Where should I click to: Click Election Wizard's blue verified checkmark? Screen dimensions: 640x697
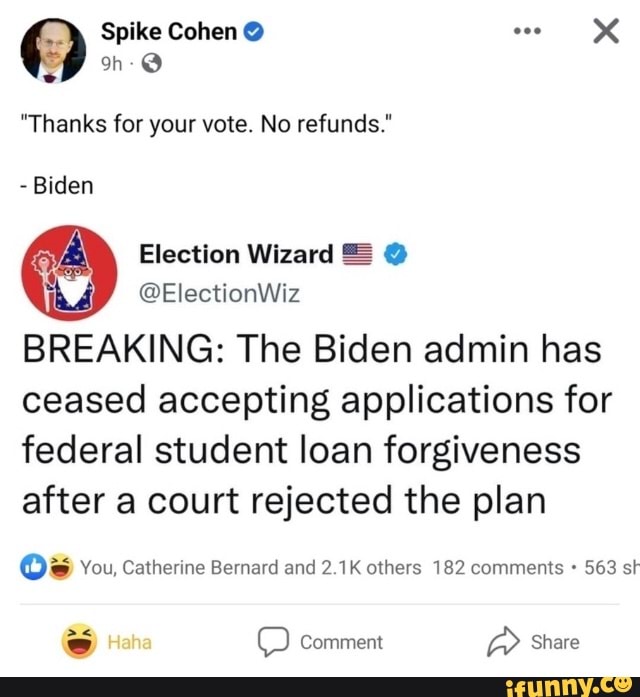[x=396, y=254]
